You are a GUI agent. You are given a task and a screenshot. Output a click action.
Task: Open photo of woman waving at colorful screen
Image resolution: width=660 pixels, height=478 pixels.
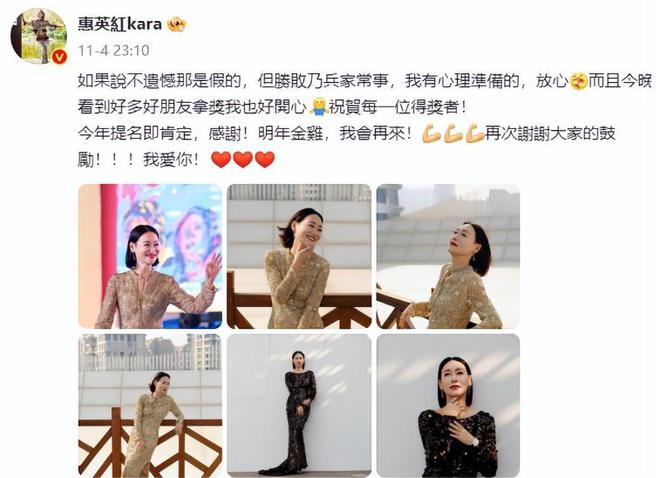tap(150, 256)
